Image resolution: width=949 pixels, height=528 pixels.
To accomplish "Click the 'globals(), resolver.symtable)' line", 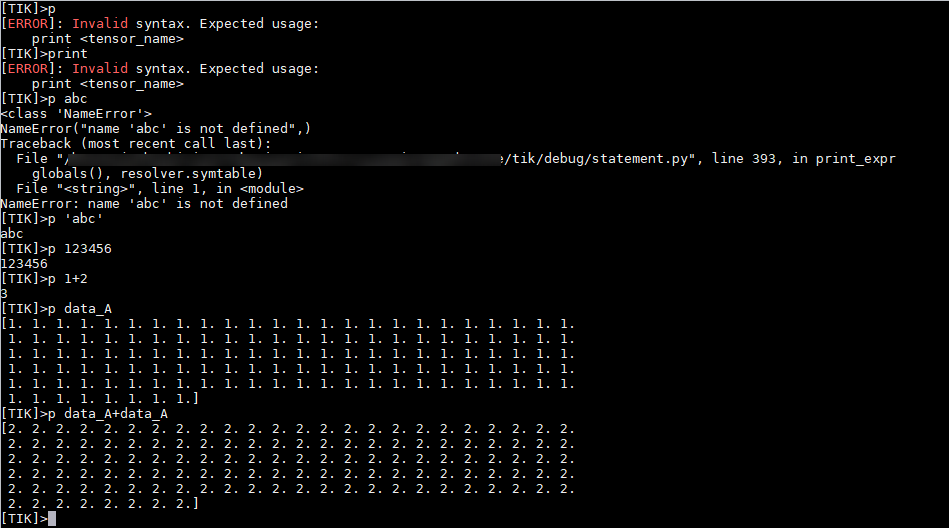I will [148, 174].
